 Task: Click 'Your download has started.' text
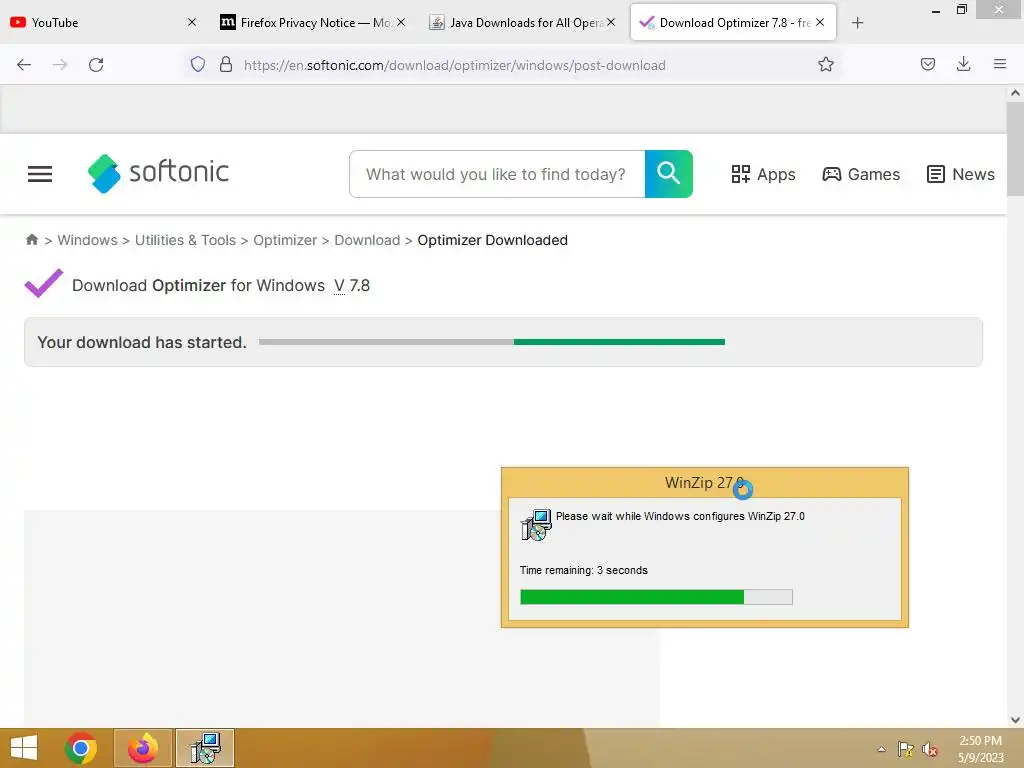point(142,342)
